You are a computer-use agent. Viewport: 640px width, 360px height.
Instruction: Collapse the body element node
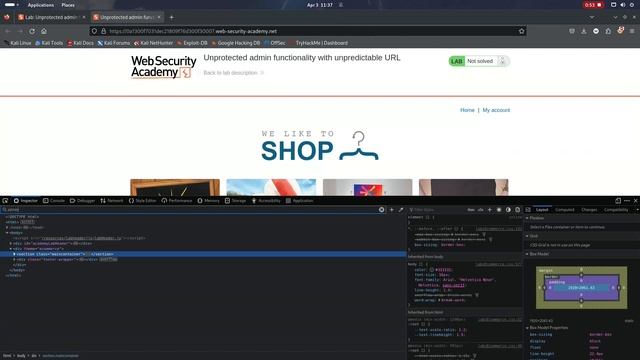[x=7, y=233]
